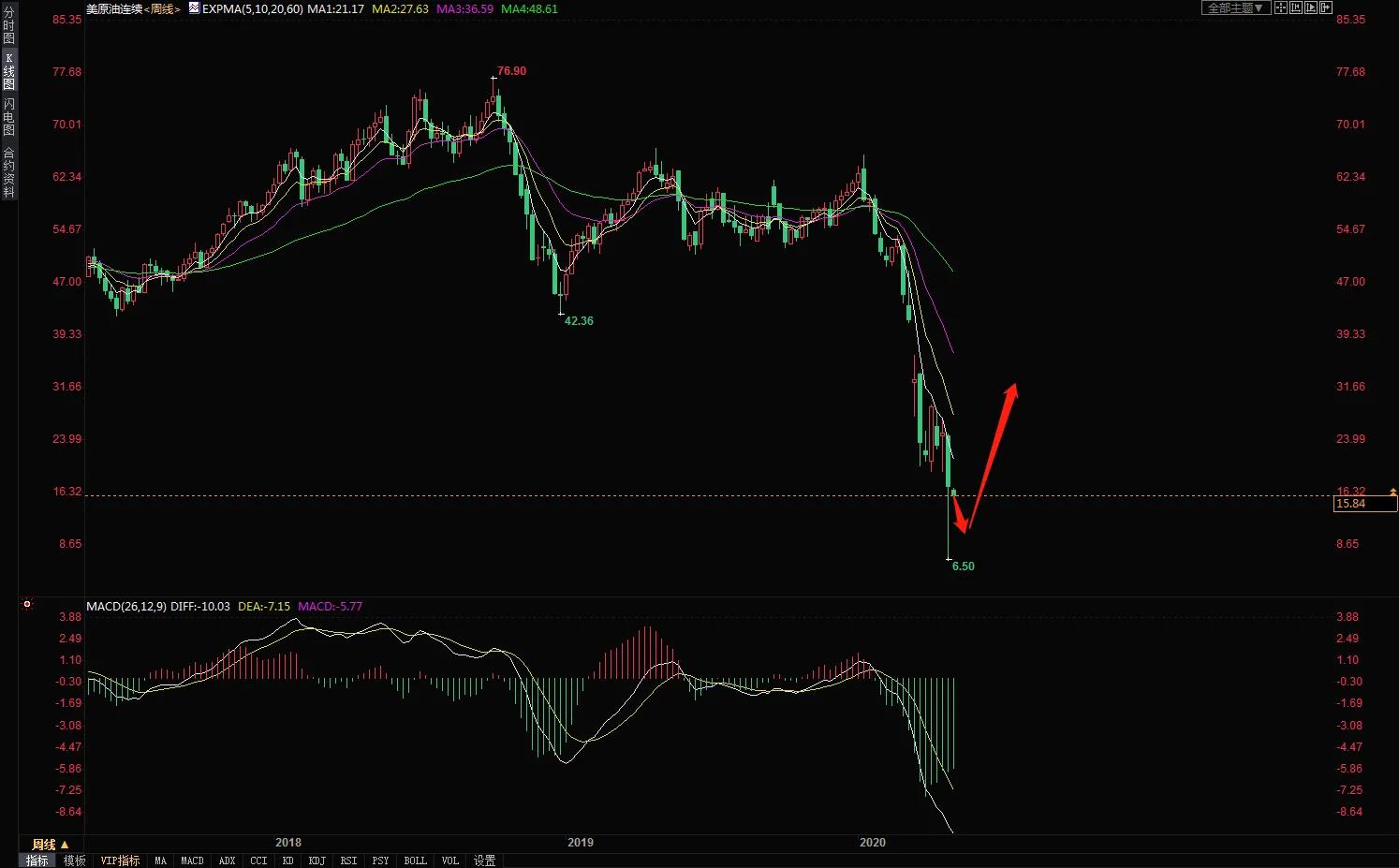Click the 15.84 current price box
Viewport: 1399px width, 868px height.
[x=1365, y=504]
